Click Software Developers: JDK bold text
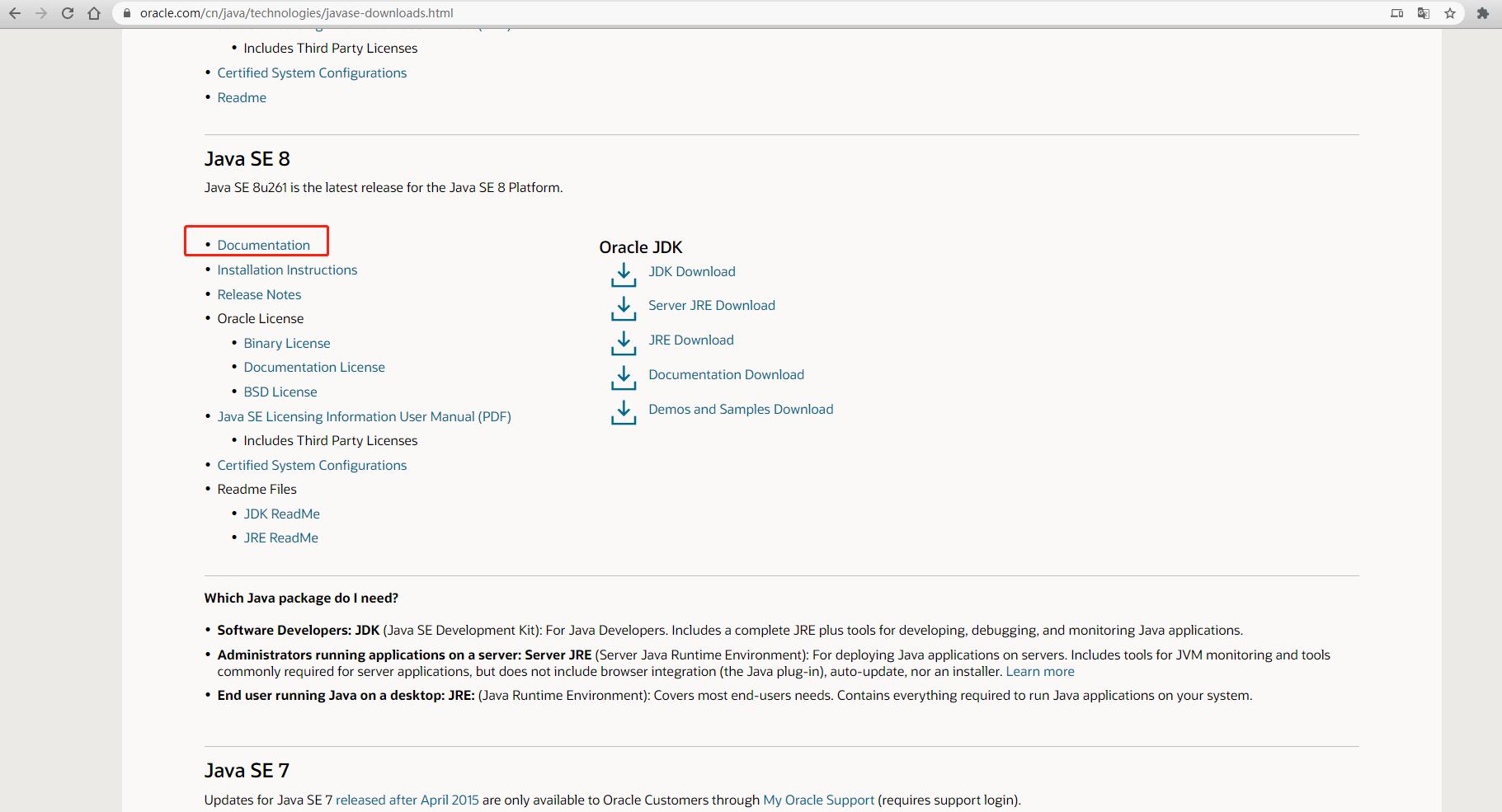This screenshot has height=812, width=1502. tap(299, 630)
